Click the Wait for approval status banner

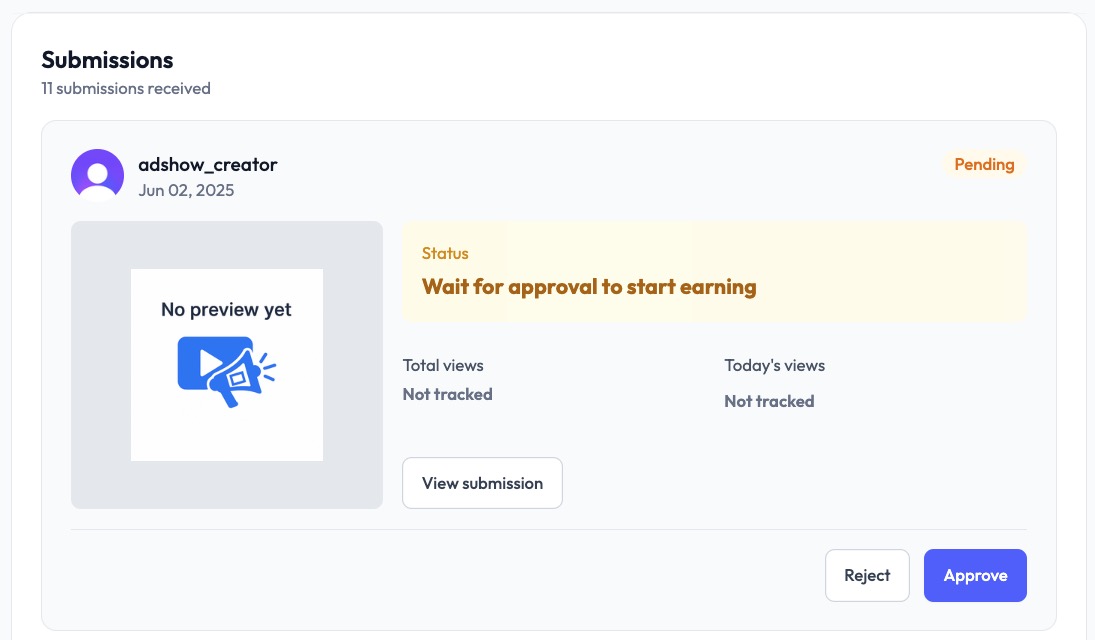714,271
